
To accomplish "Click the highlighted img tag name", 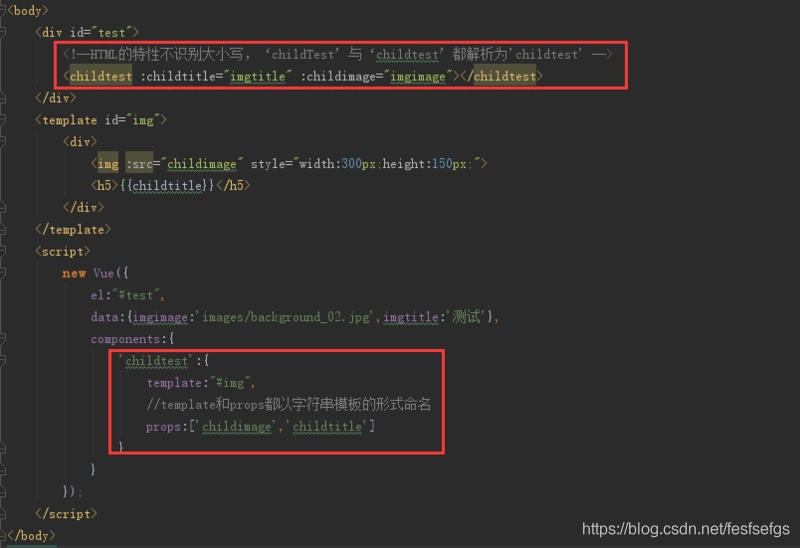I will 108,164.
